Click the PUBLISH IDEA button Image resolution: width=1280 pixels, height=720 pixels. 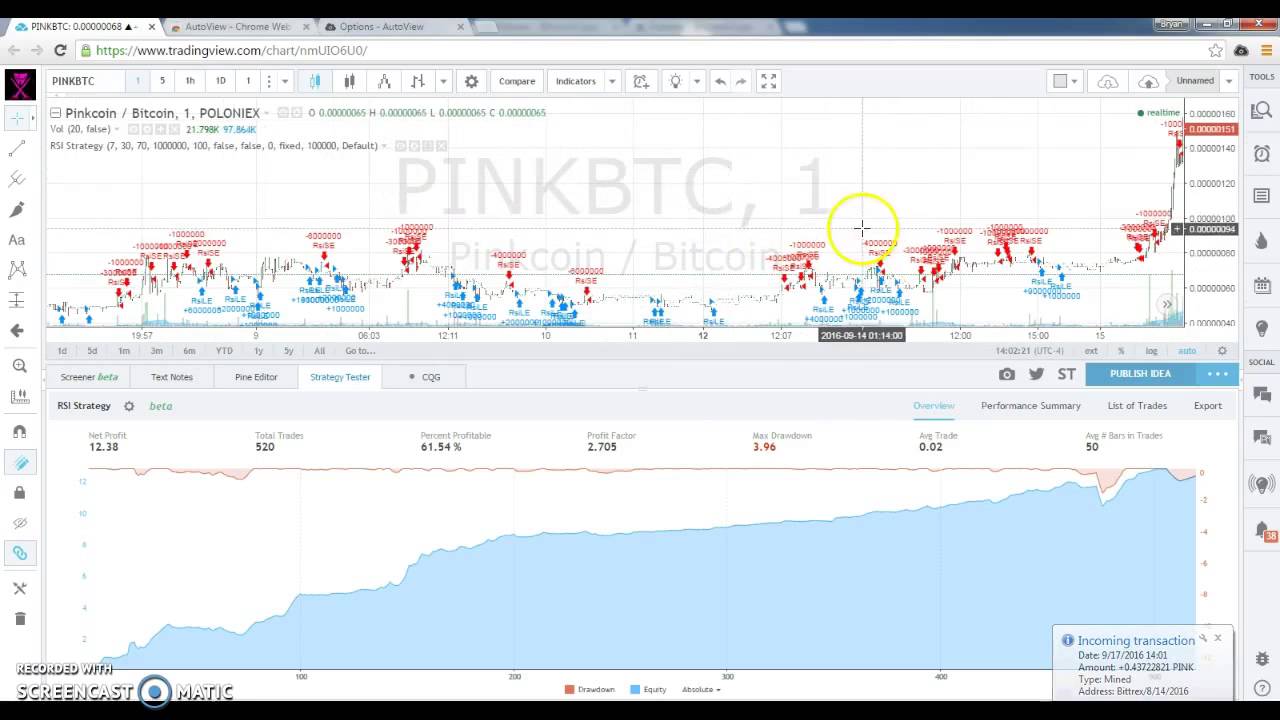[x=1140, y=374]
